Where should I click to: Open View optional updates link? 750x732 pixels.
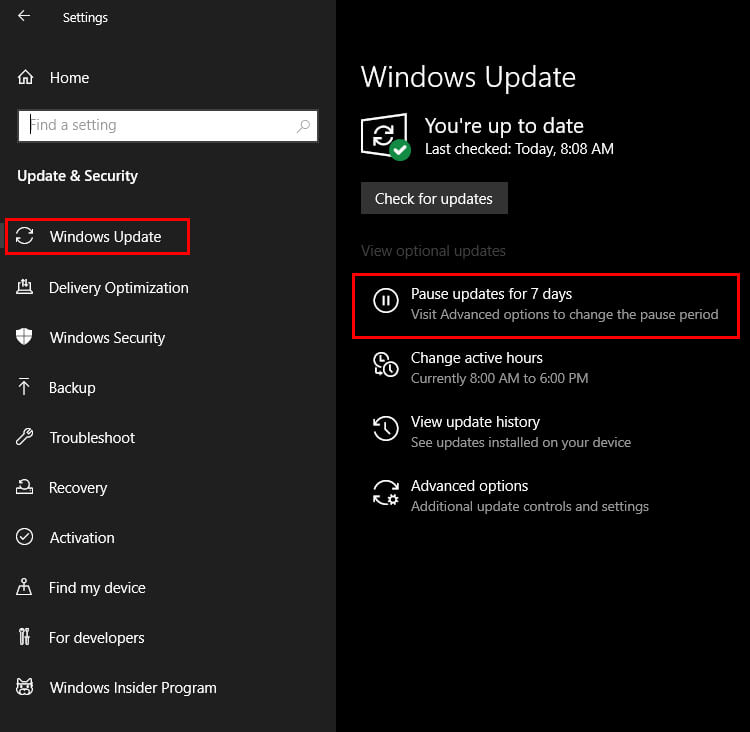[x=433, y=251]
